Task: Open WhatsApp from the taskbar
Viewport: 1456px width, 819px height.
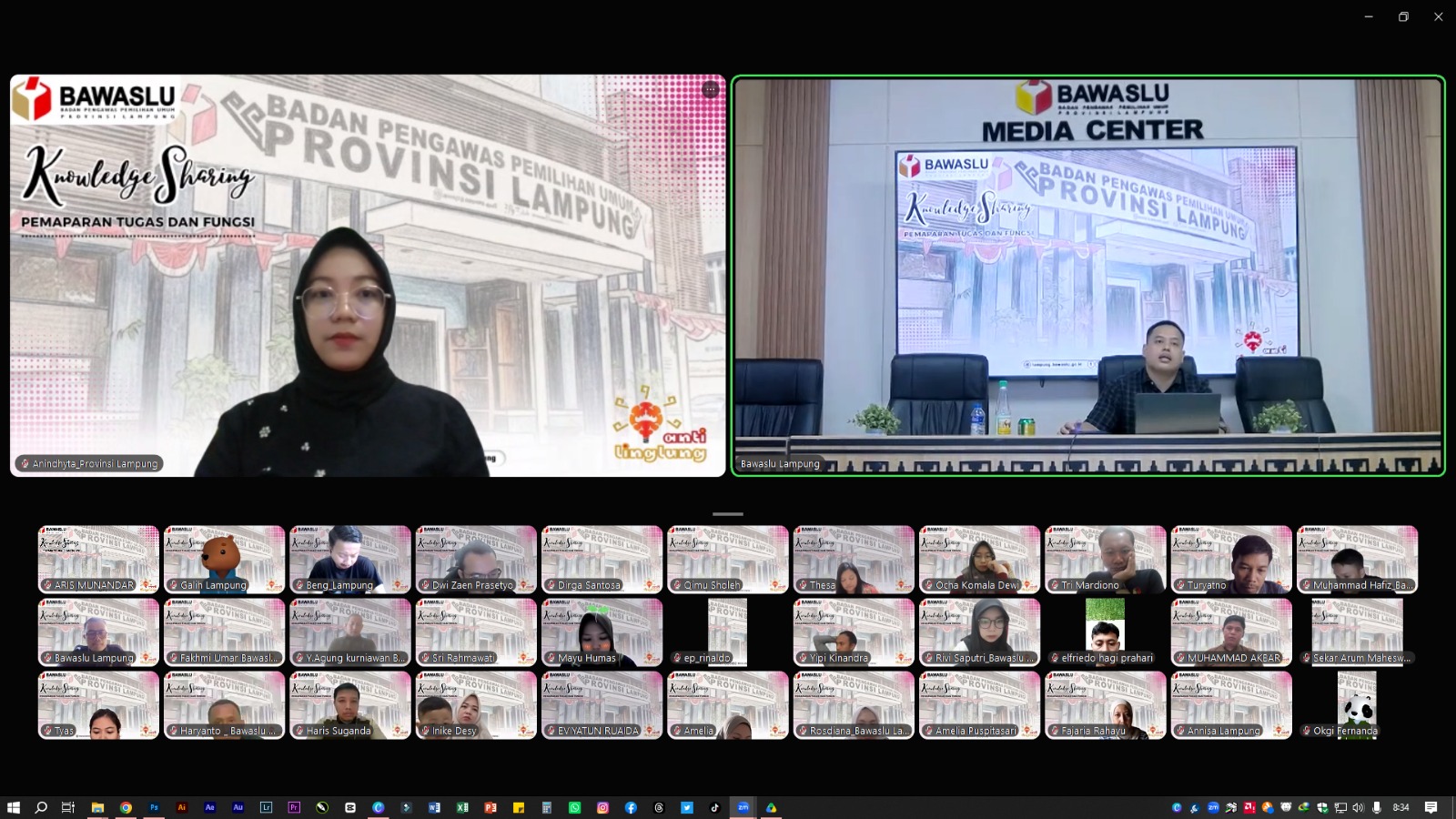Action: tap(574, 807)
